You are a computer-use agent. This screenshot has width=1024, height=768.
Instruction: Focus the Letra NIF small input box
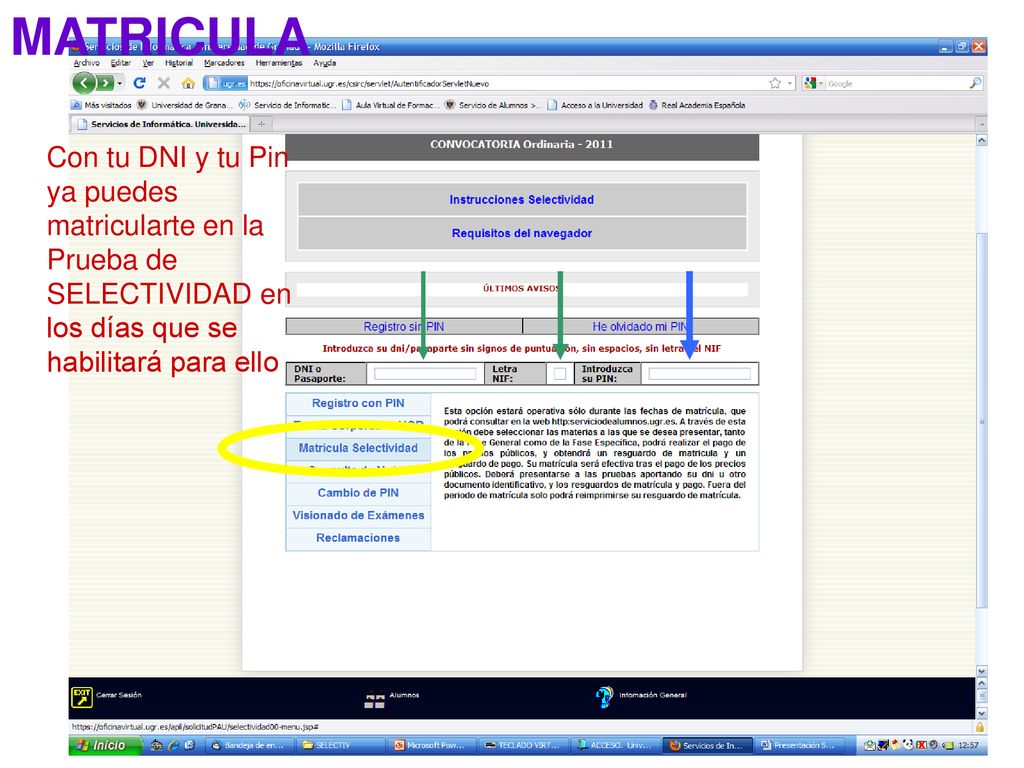[x=560, y=374]
